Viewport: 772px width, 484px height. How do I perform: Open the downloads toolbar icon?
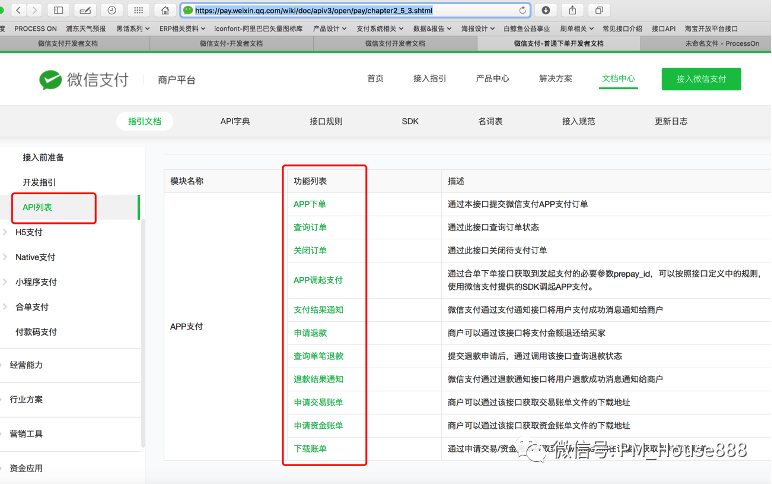click(546, 10)
